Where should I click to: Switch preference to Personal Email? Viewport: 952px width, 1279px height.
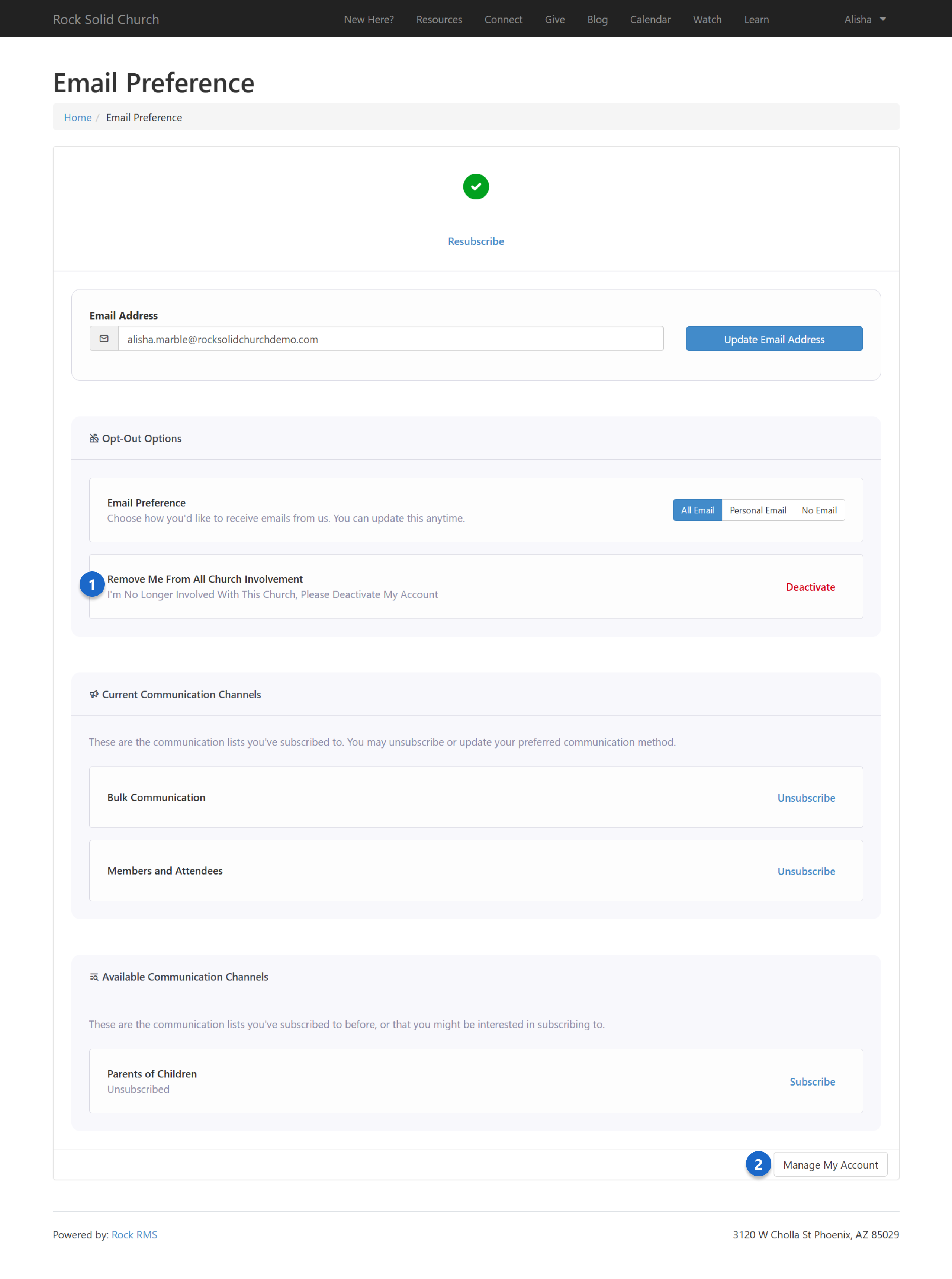point(757,511)
